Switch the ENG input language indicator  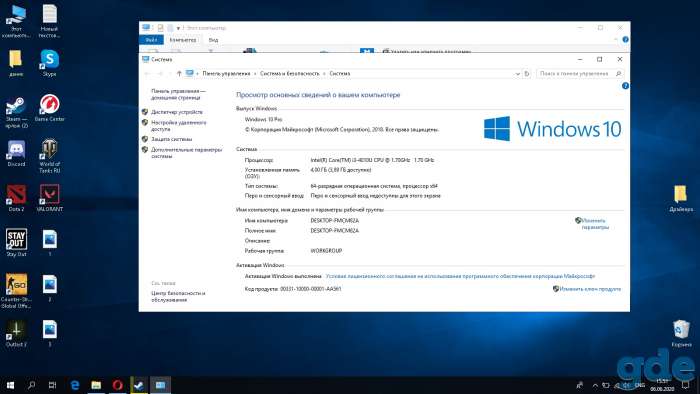pyautogui.click(x=640, y=385)
